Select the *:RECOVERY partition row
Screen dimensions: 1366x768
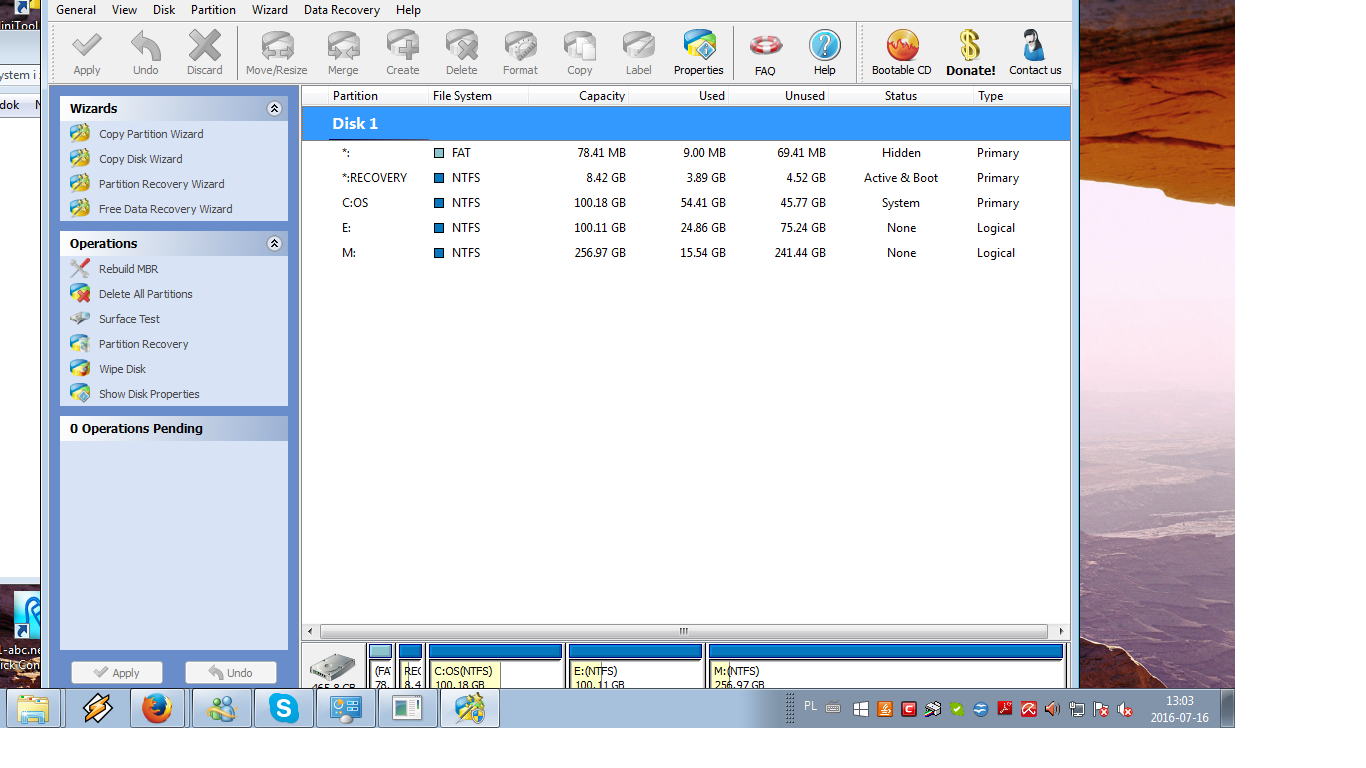(686, 178)
